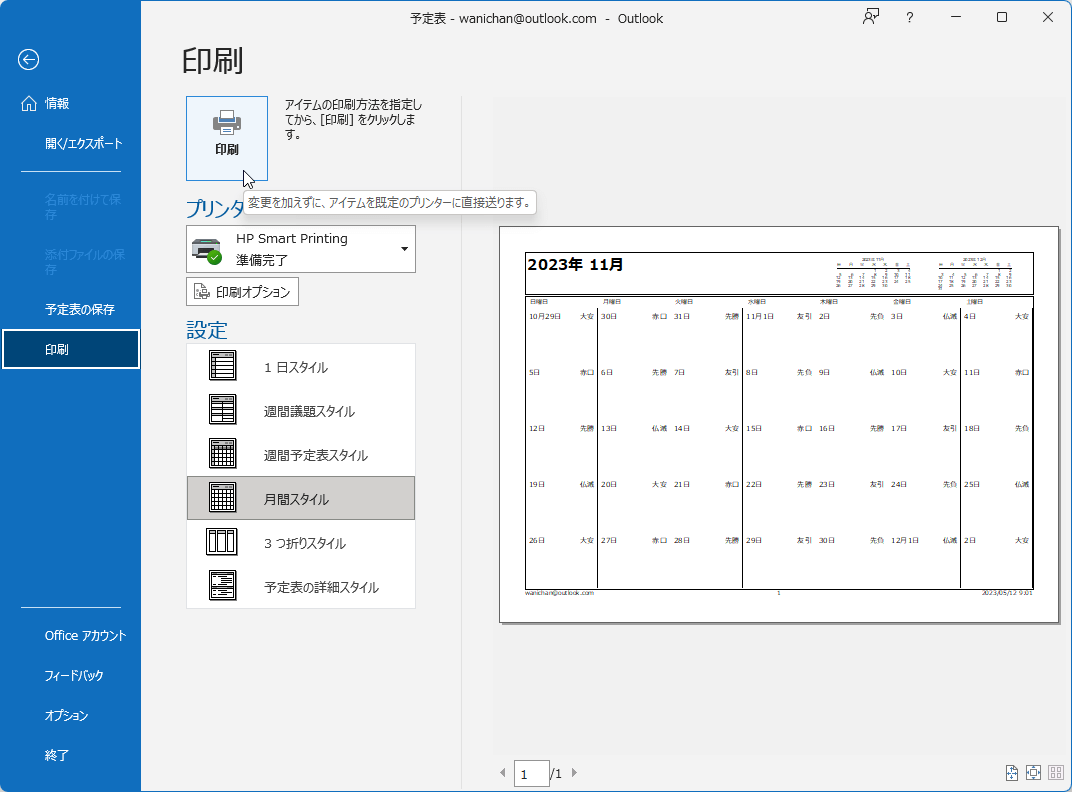Click the printer status icon with green check
The image size is (1072, 792).
[x=206, y=250]
